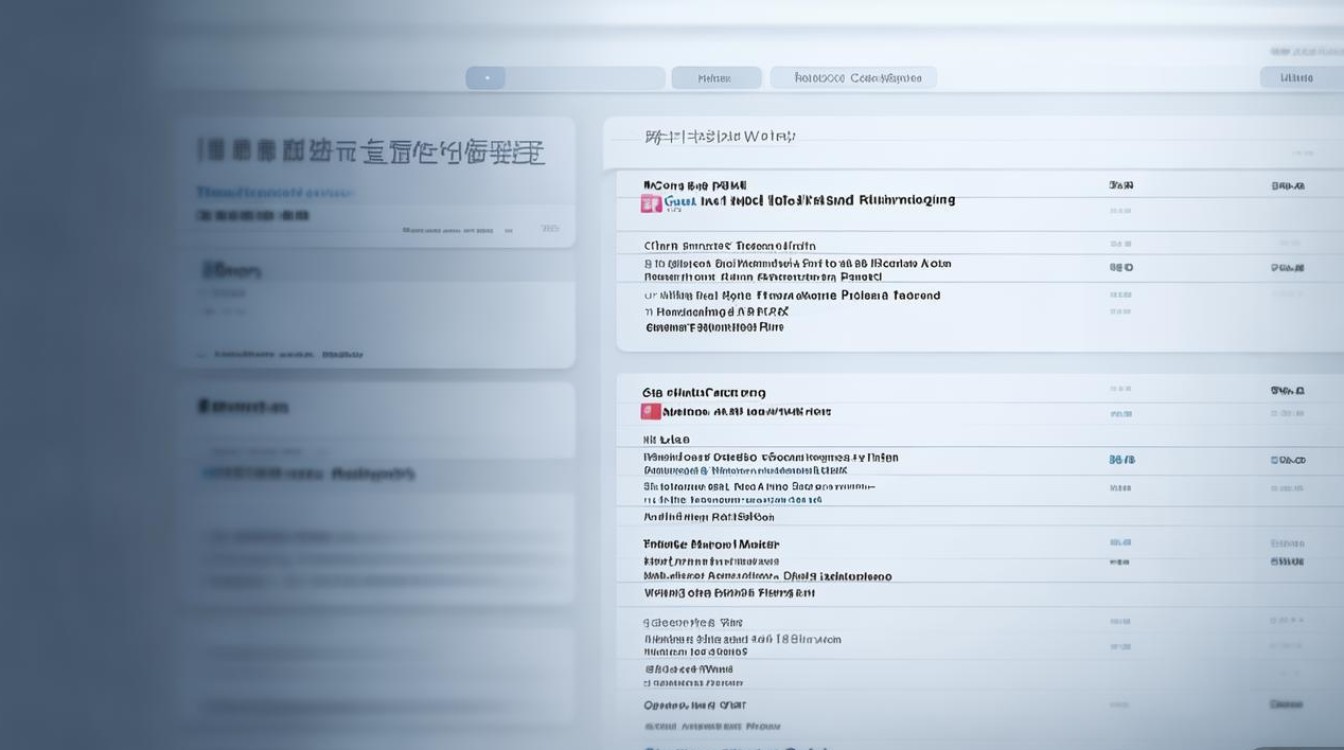Select first row above the pink icon
1344x750 pixels.
click(695, 185)
